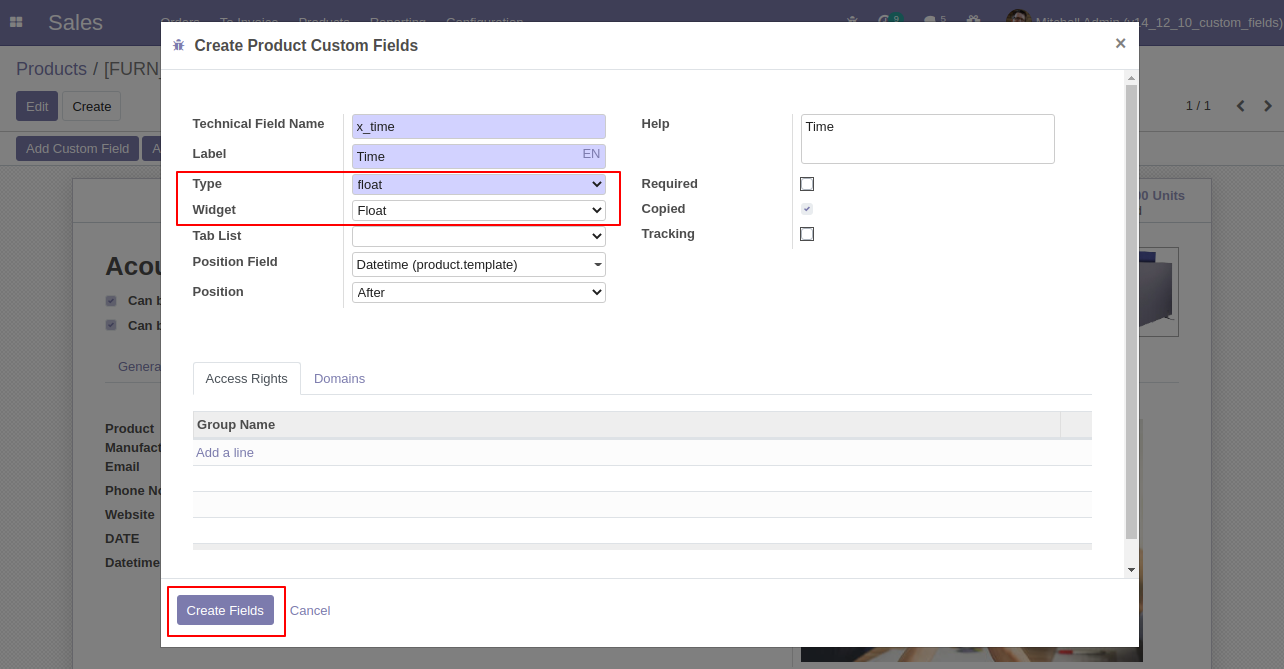Click the debug bug icon in dialog header
The width and height of the screenshot is (1284, 669).
(x=178, y=45)
